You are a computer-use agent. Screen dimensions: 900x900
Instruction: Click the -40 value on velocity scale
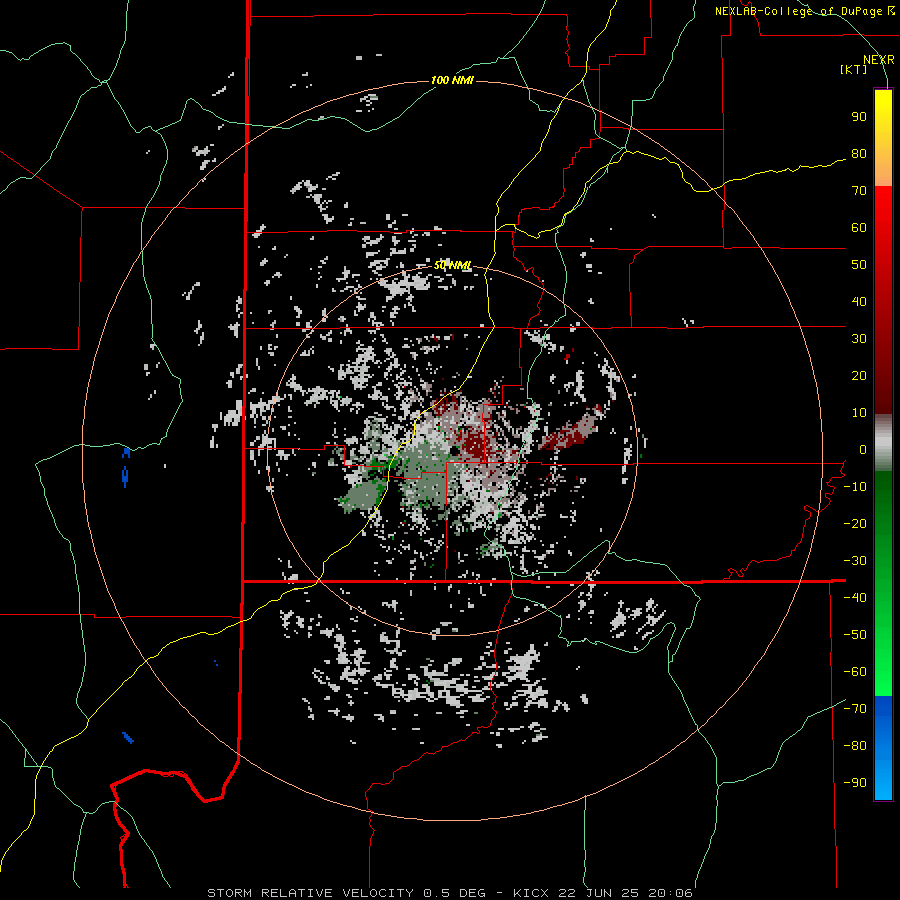855,598
